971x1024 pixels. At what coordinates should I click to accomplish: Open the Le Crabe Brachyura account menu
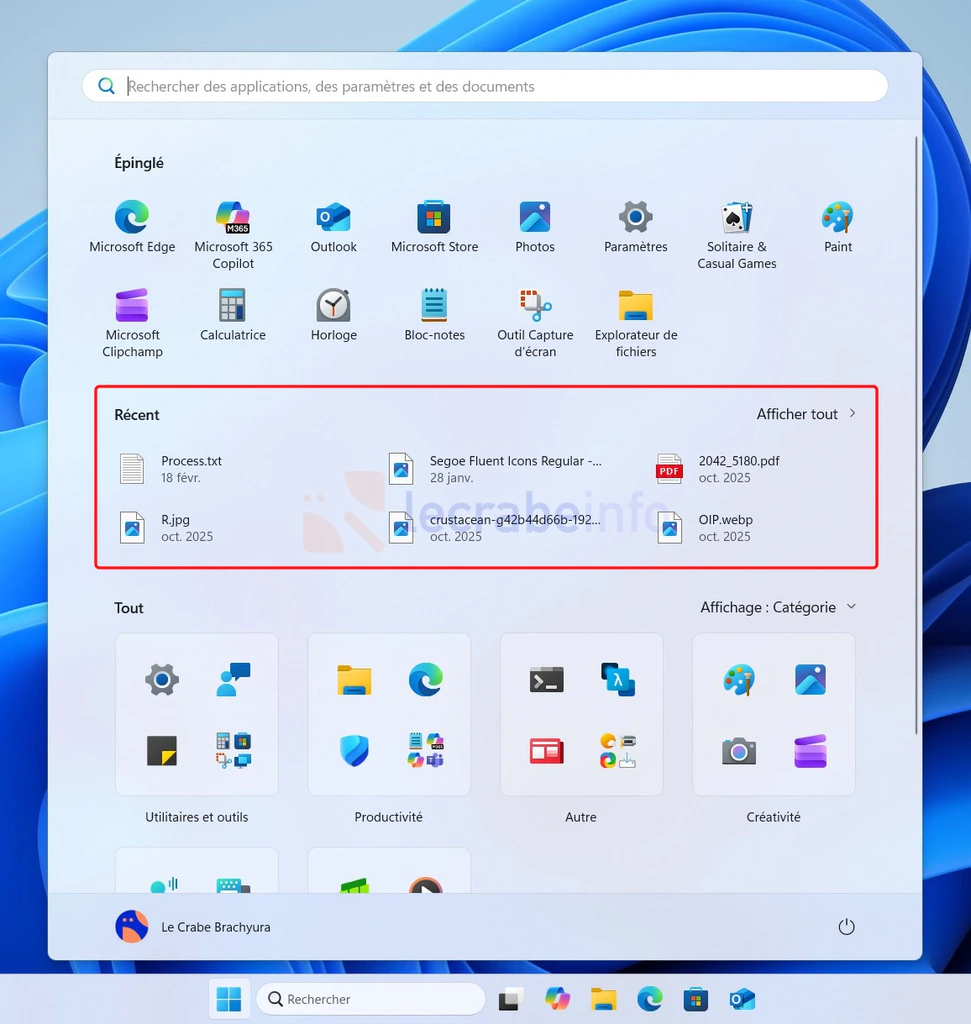[193, 927]
